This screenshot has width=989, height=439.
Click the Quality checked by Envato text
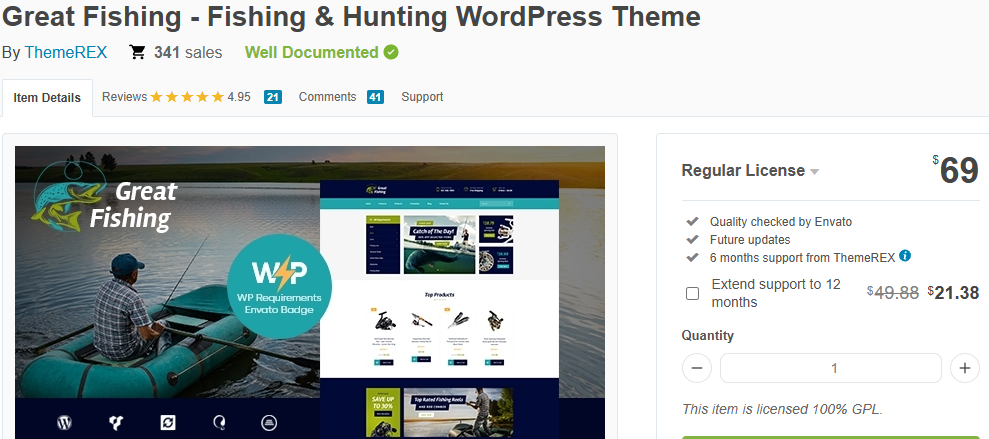click(x=781, y=221)
